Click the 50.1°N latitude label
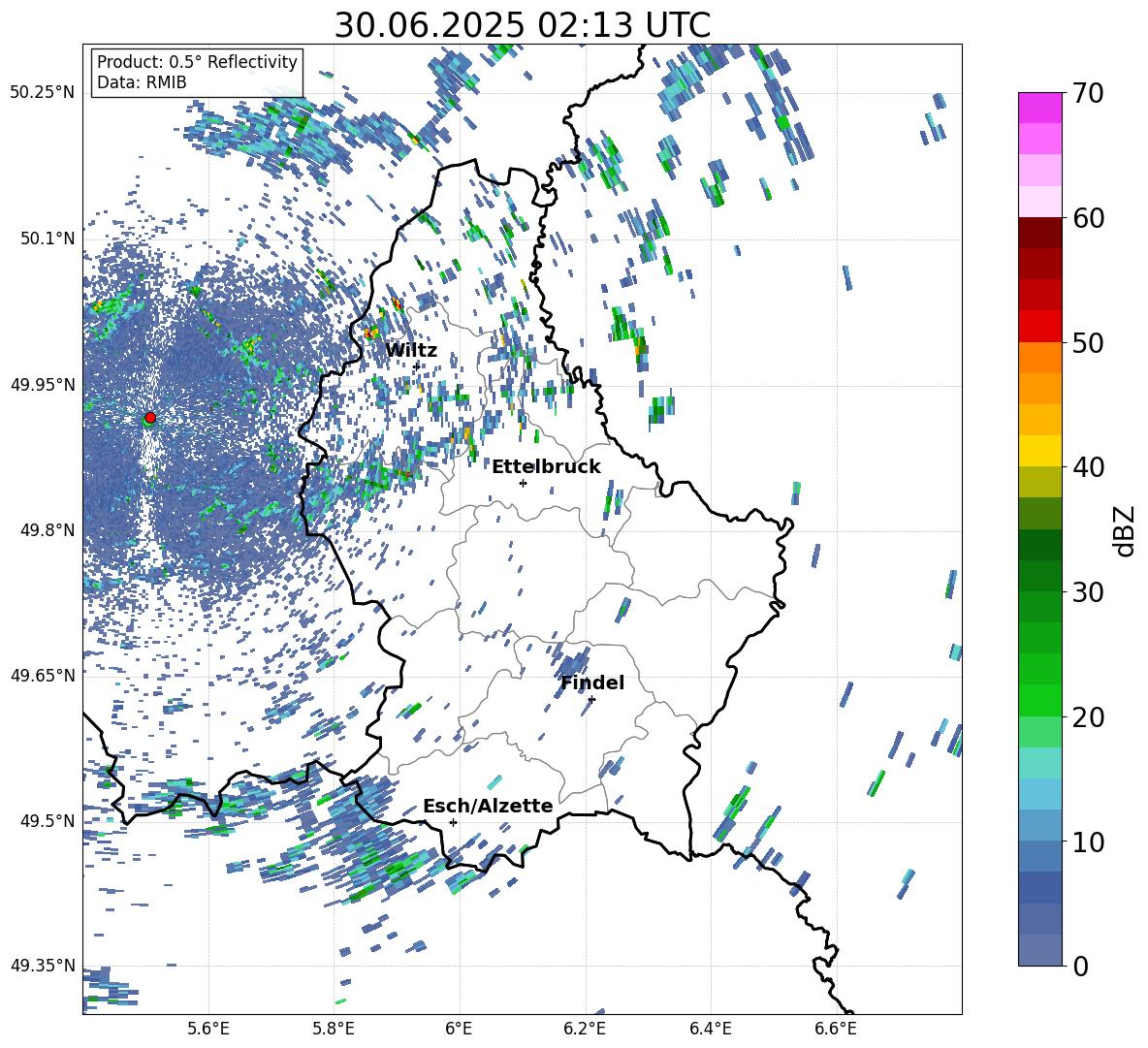Screen dimensions: 1148x1048 coord(47,239)
